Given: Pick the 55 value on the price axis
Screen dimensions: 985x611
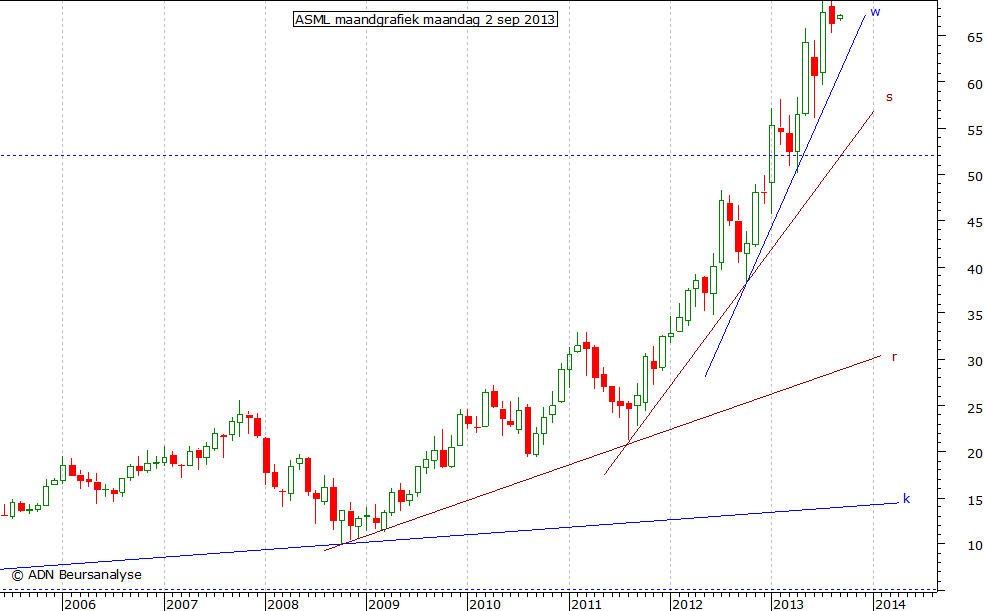Looking at the screenshot, I should pyautogui.click(x=974, y=131).
